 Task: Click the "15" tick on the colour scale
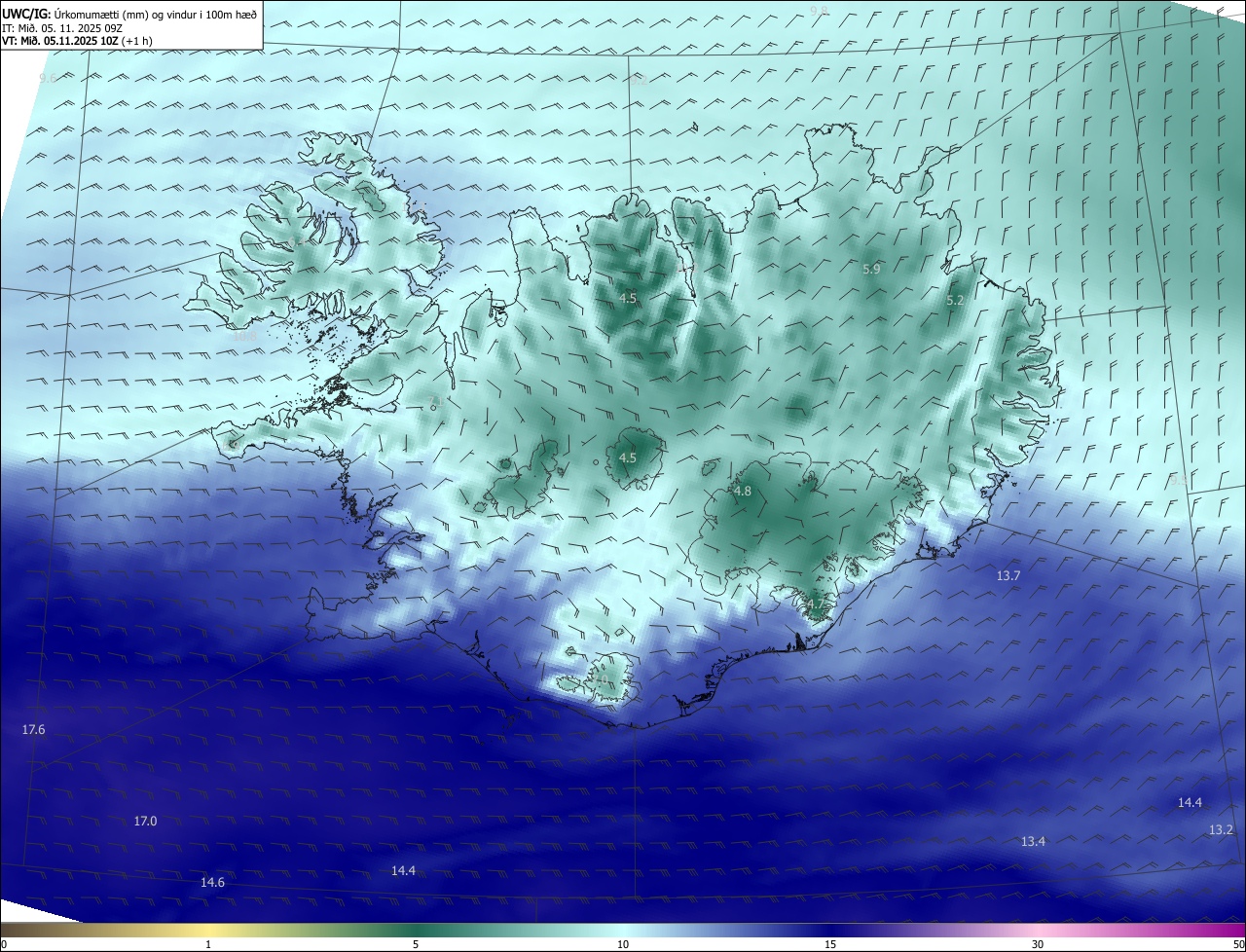point(830,944)
